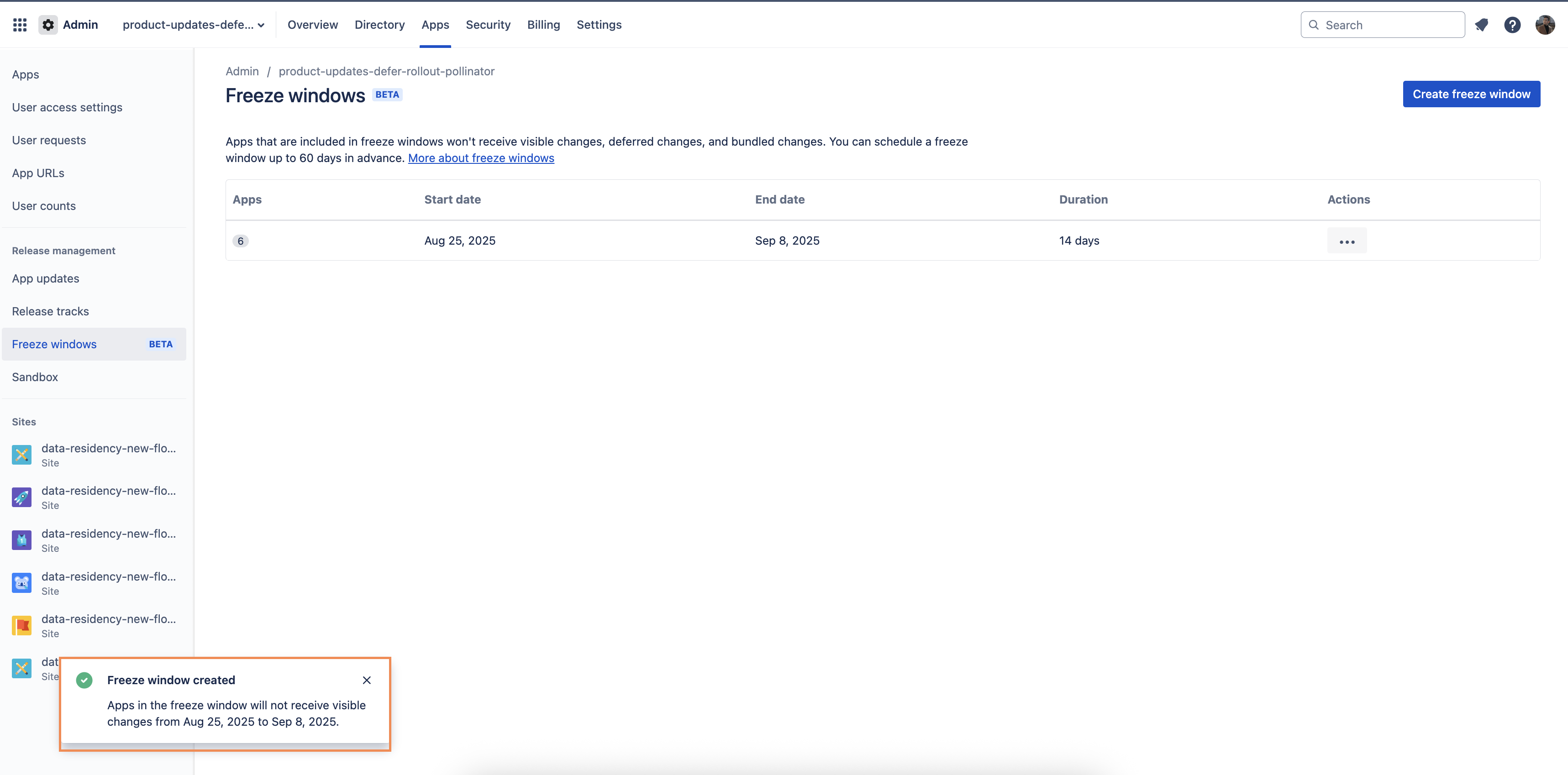
Task: Expand the product-updates-defe... organization dropdown
Action: tap(194, 25)
